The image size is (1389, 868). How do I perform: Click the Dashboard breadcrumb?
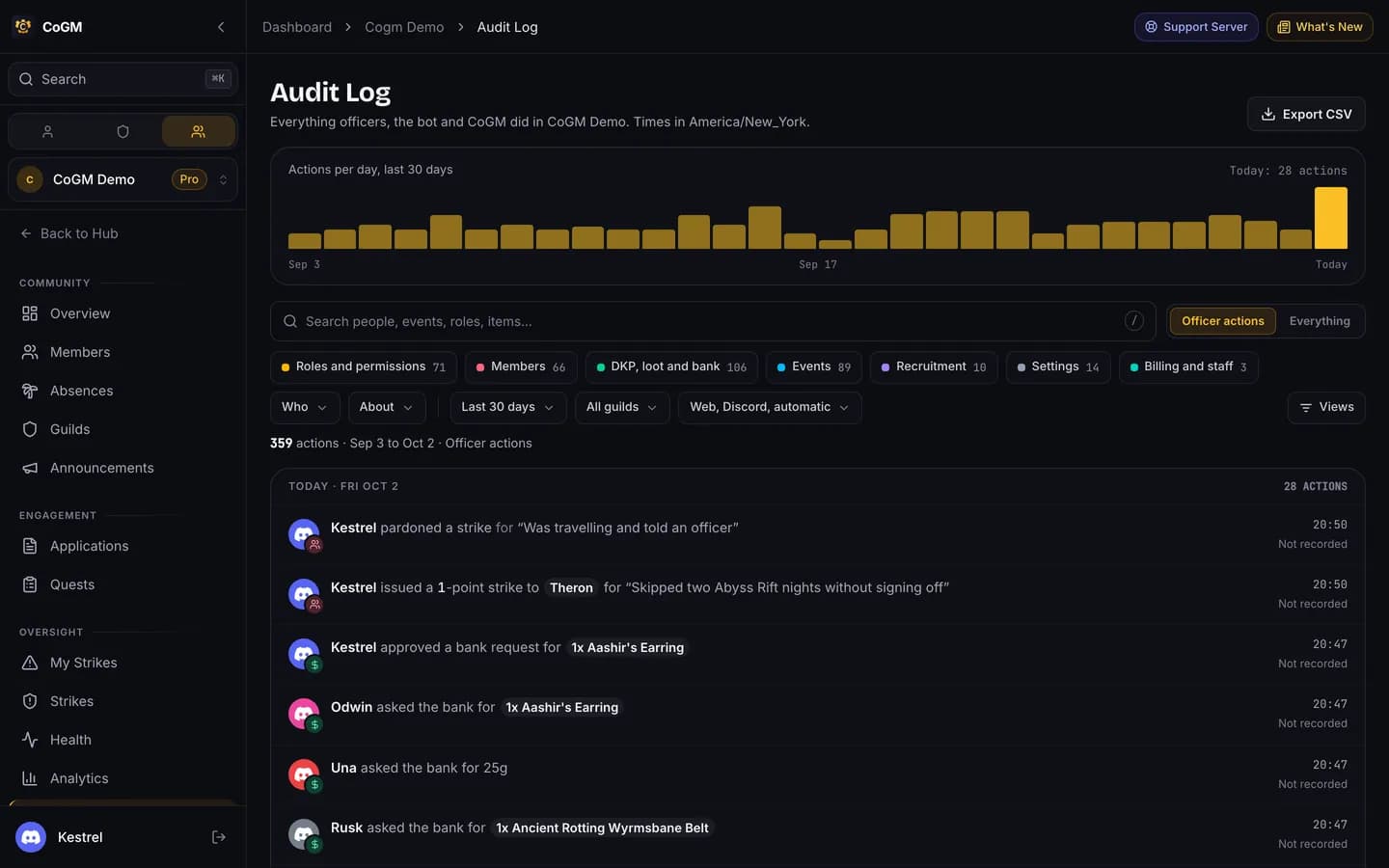tap(297, 27)
